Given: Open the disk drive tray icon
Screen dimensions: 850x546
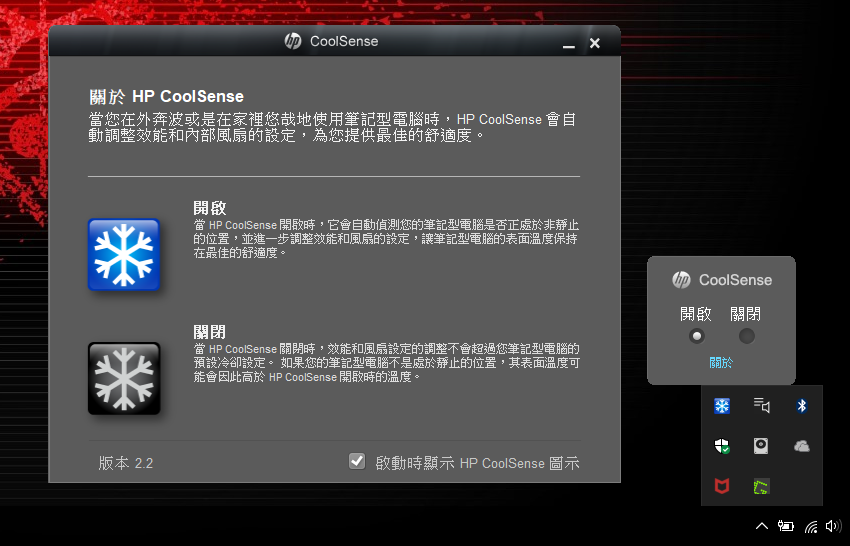Looking at the screenshot, I should pos(761,446).
